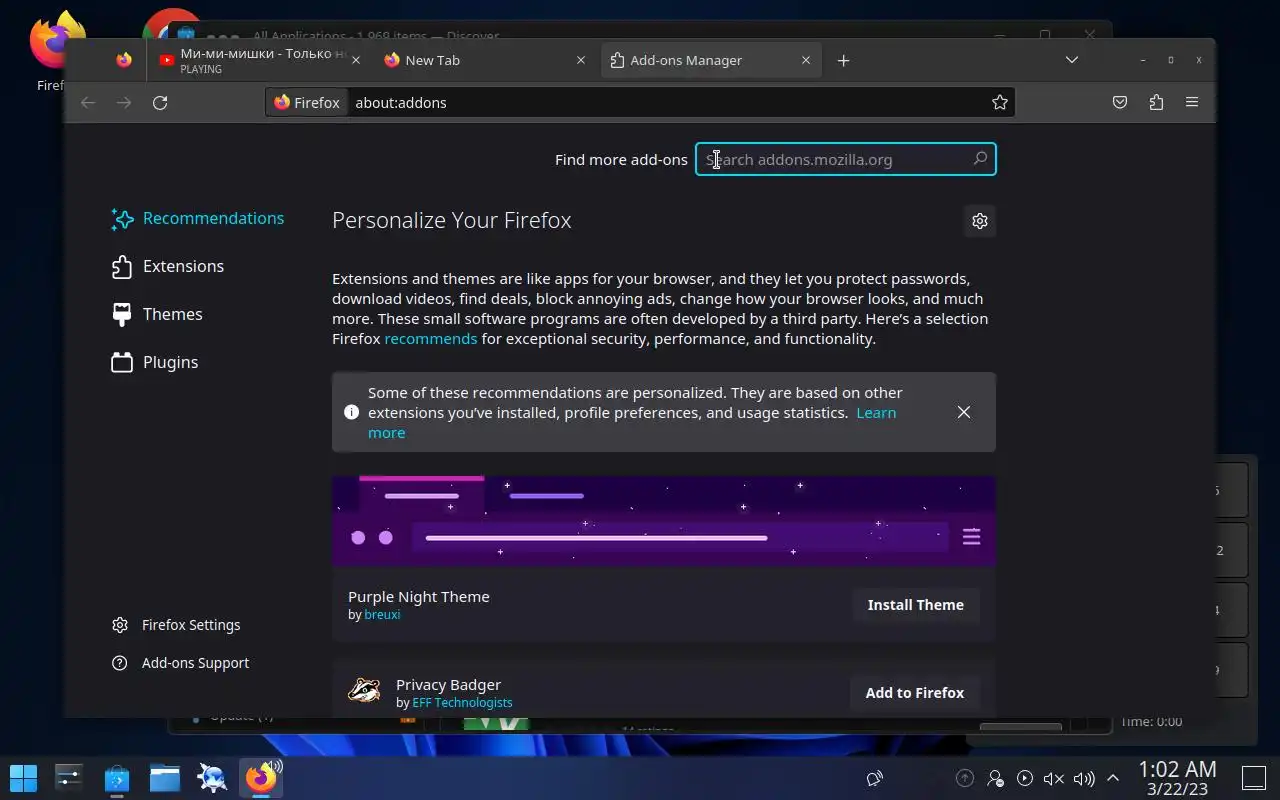Open the Extensions section in the sidebar

pyautogui.click(x=168, y=267)
